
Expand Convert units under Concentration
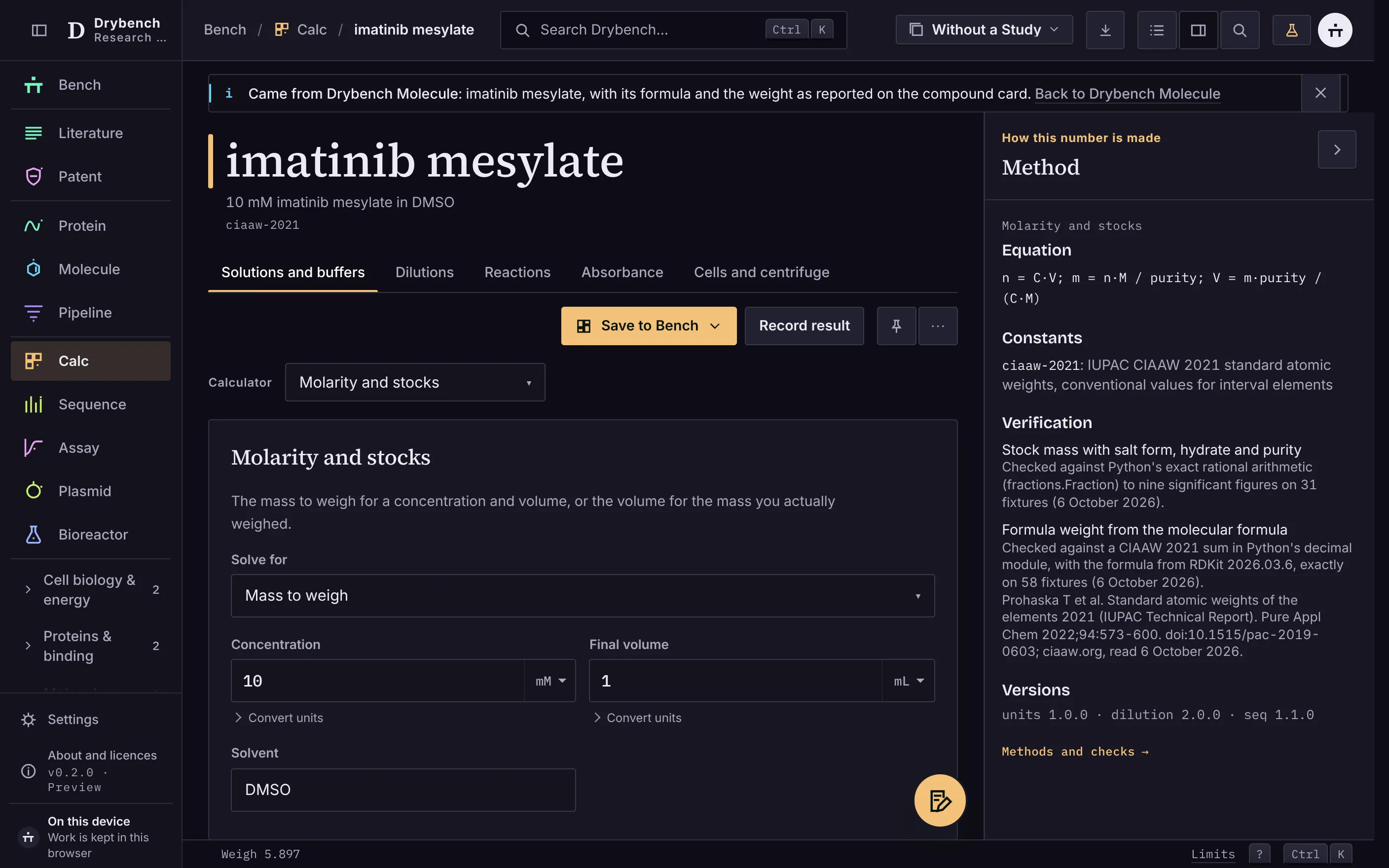(278, 718)
